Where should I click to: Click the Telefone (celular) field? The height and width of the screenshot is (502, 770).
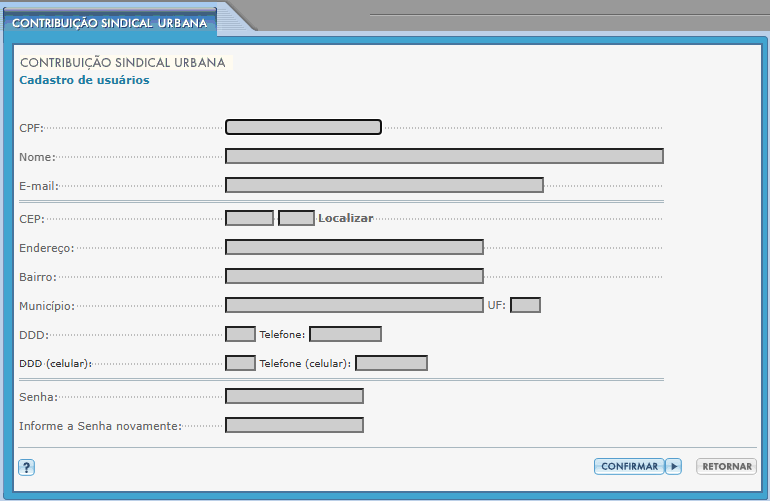pos(391,363)
